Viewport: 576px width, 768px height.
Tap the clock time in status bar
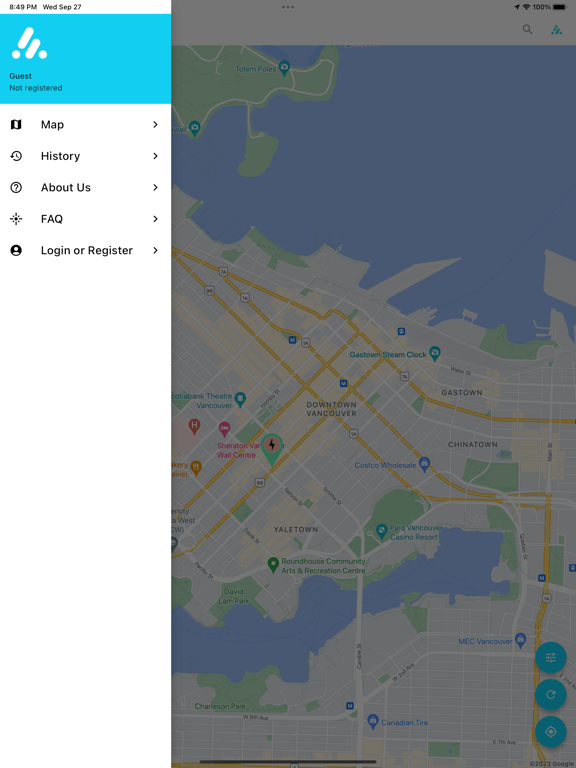coord(23,7)
